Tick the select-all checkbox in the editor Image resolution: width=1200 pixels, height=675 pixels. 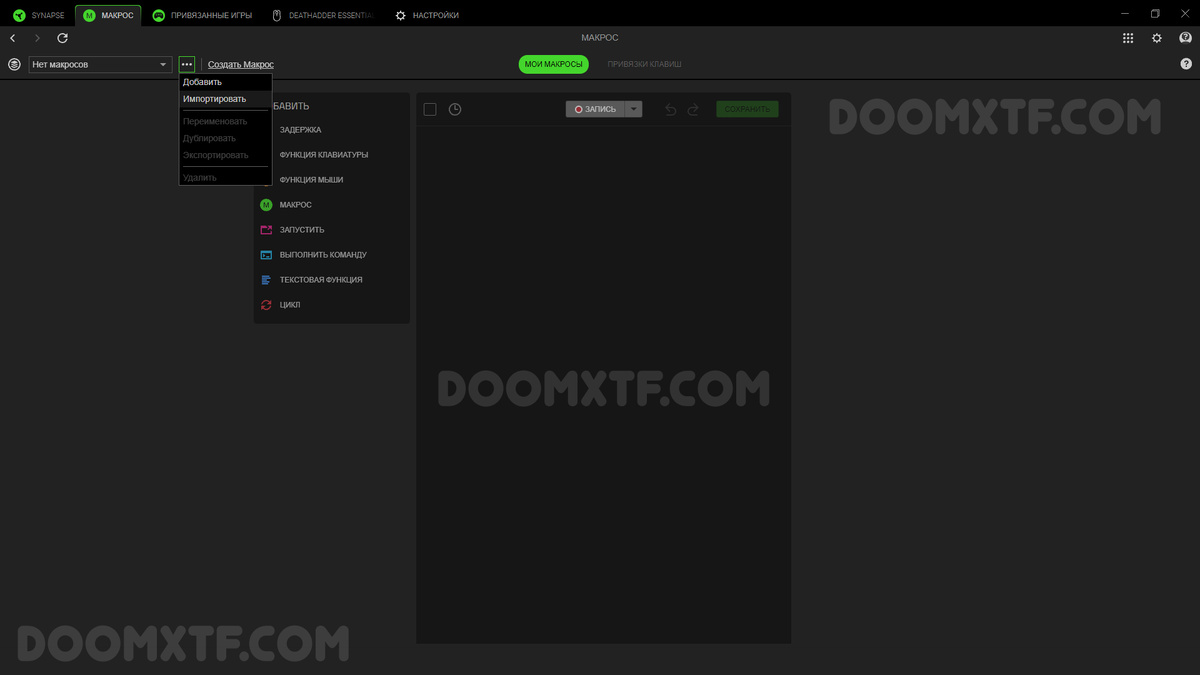click(430, 108)
